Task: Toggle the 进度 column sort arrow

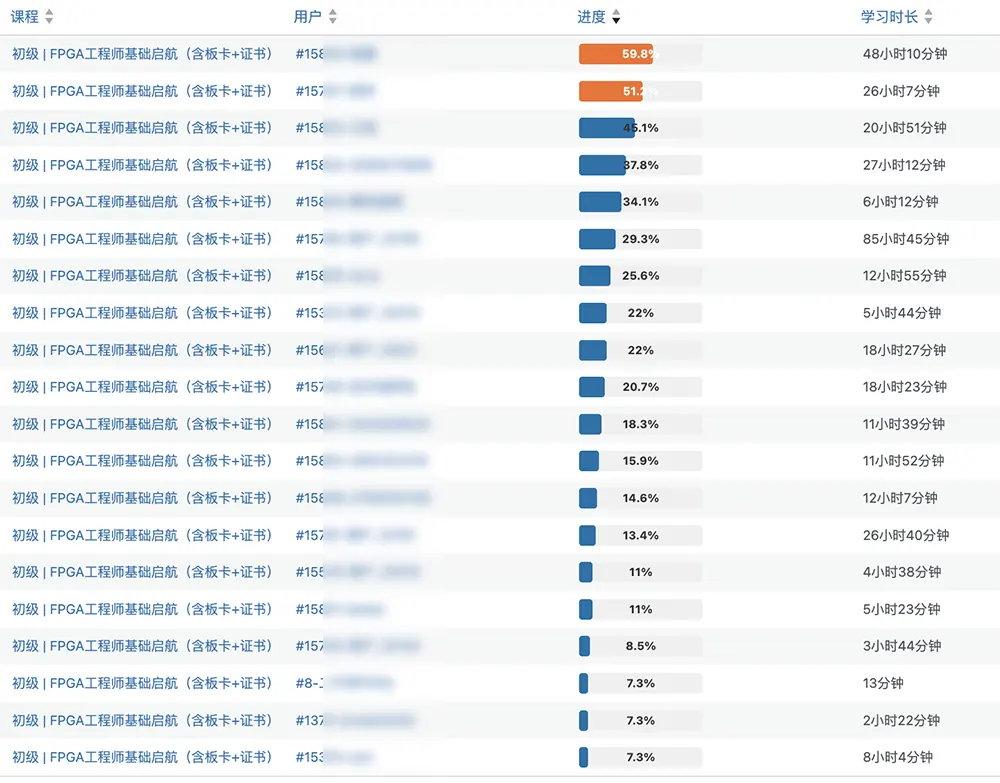Action: [x=616, y=17]
